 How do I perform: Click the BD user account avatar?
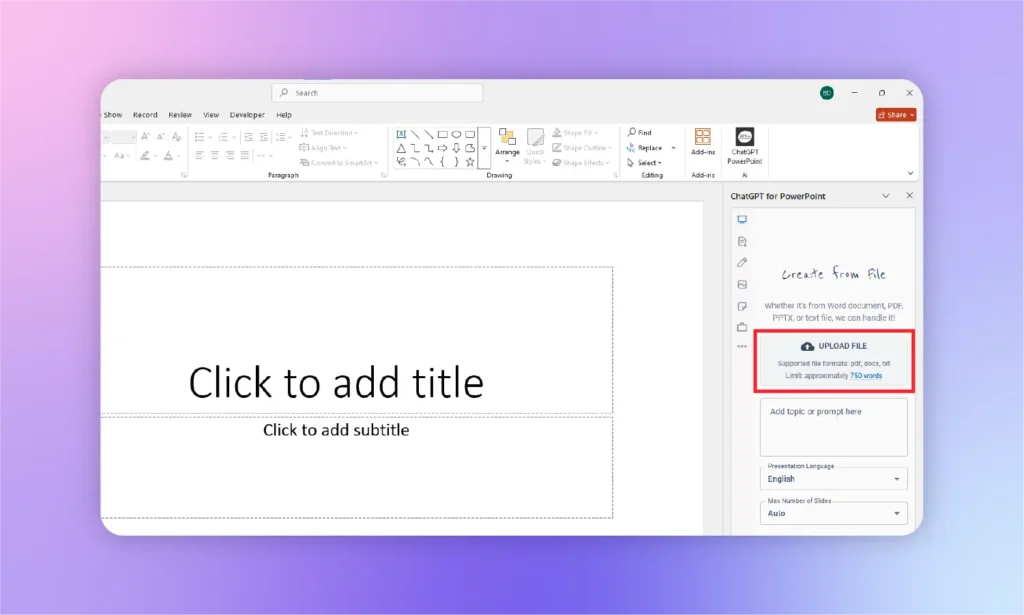tap(827, 93)
